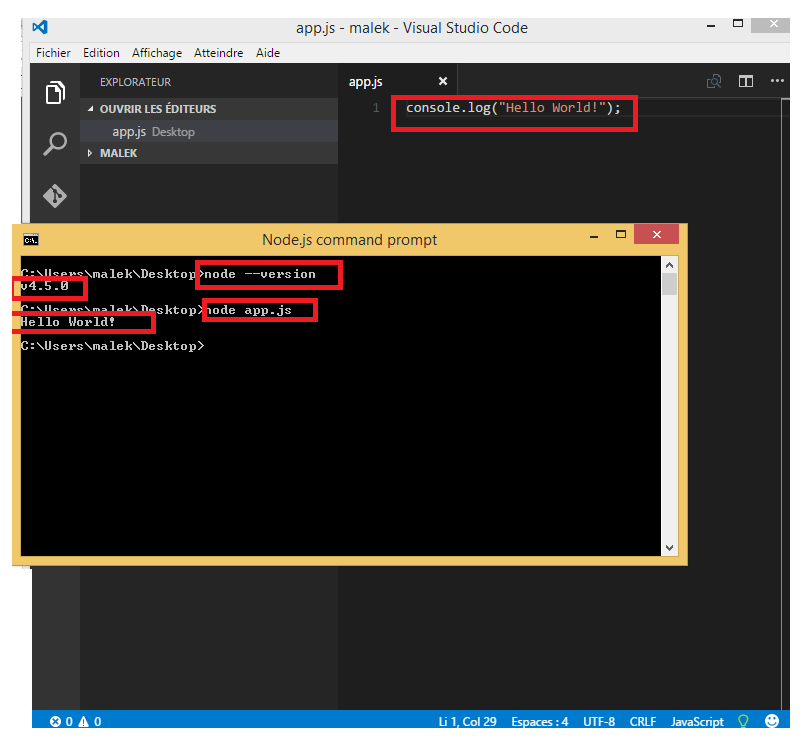Open the editor More actions ellipsis
The height and width of the screenshot is (738, 812).
pos(777,81)
